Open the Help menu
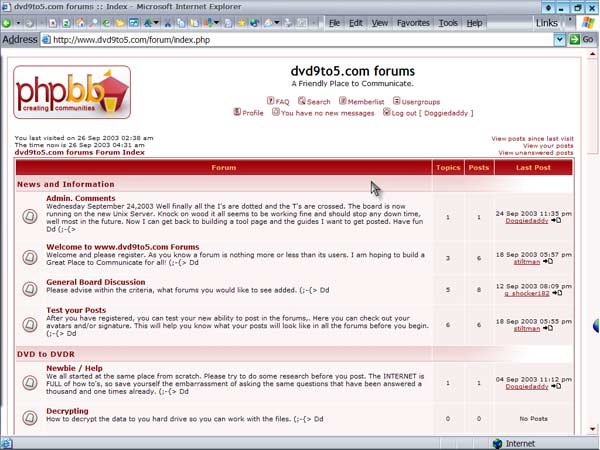This screenshot has height=450, width=600. point(474,23)
